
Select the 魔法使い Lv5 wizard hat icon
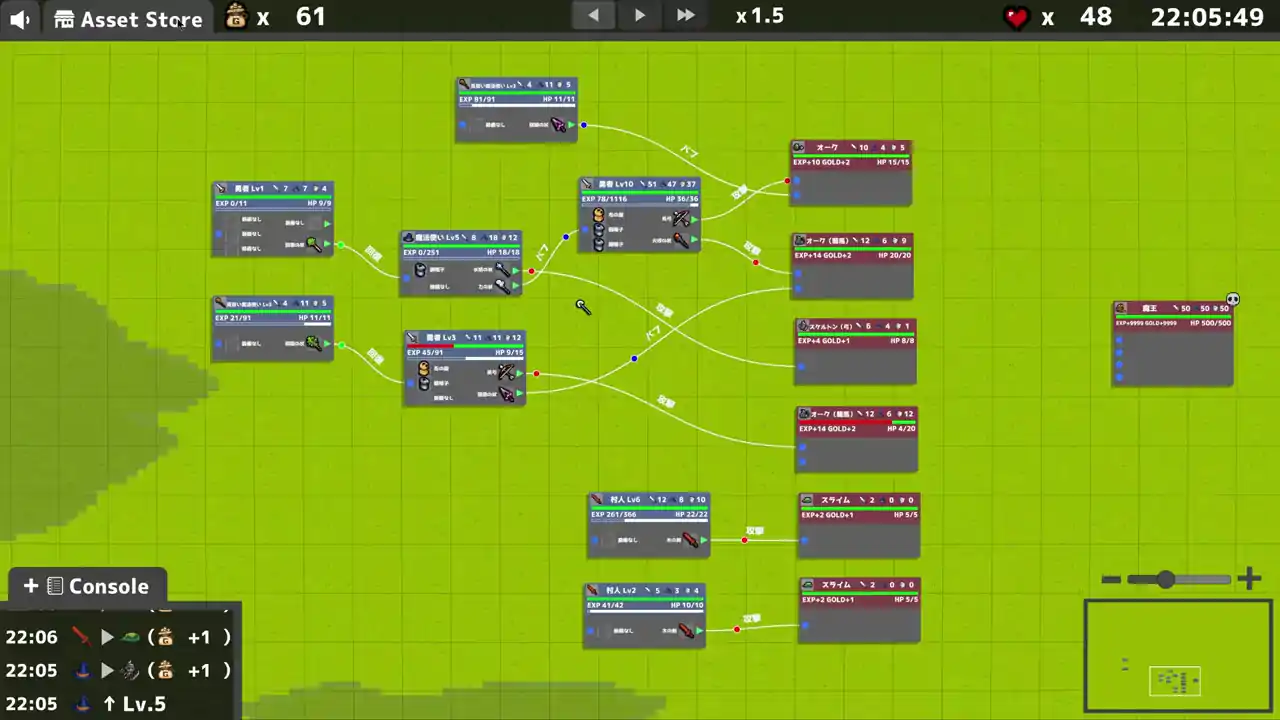tap(408, 237)
